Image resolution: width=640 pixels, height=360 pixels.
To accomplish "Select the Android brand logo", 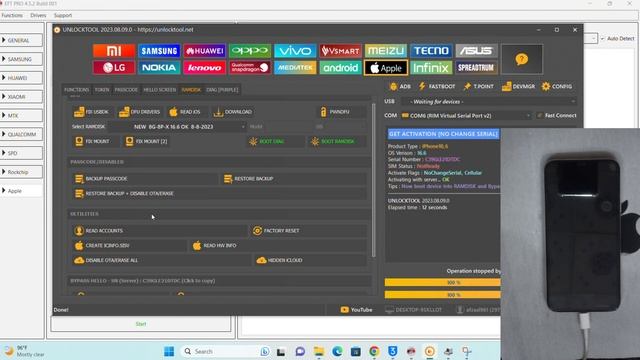I will pyautogui.click(x=340, y=68).
